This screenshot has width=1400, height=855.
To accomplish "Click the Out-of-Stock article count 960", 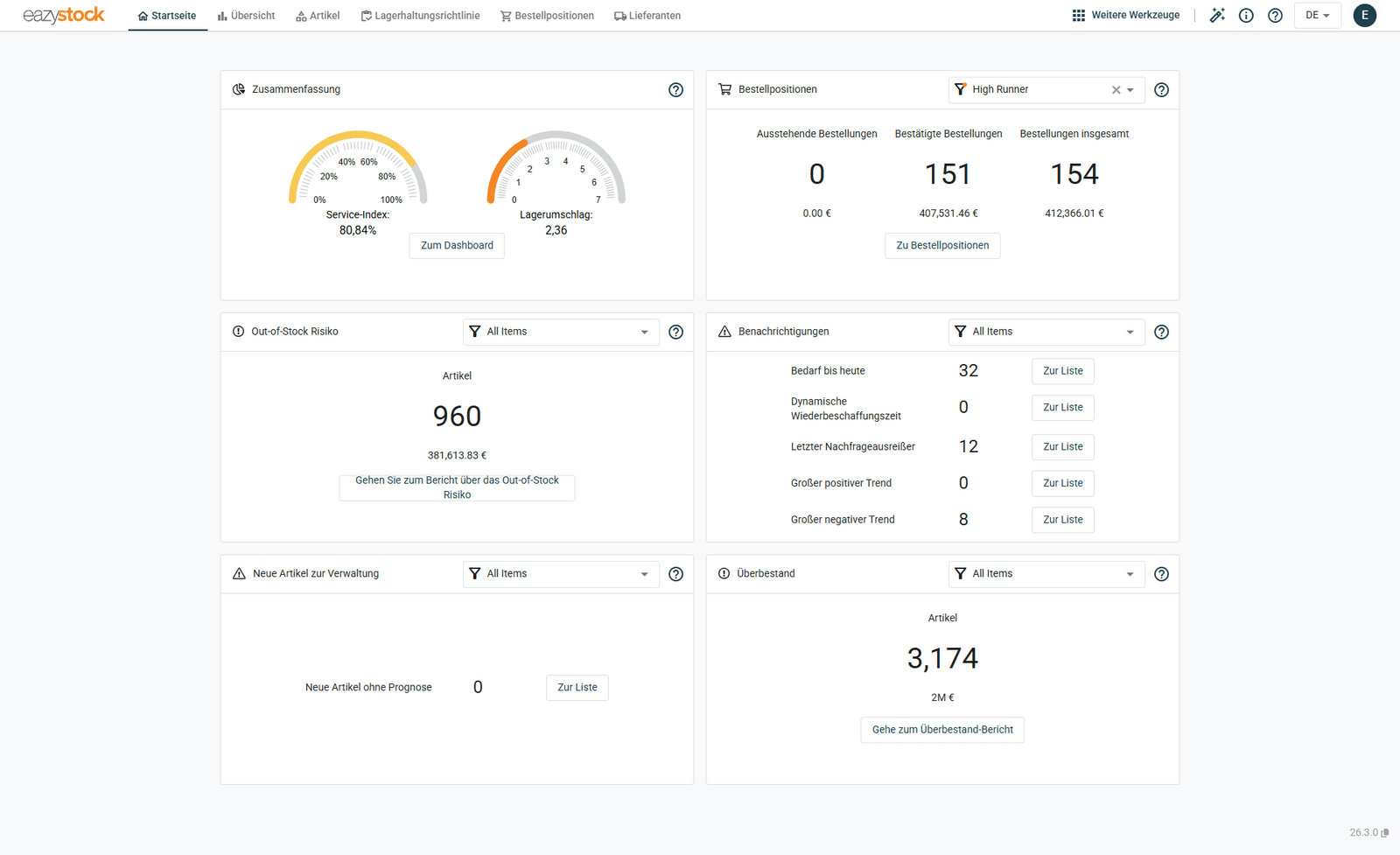I will click(457, 416).
